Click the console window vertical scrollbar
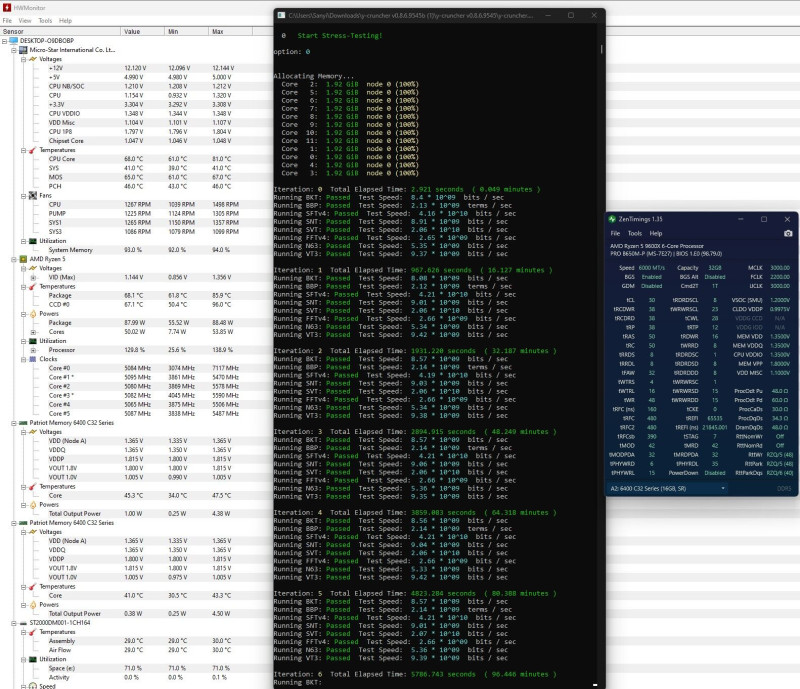Viewport: 800px width, 689px height. point(602,49)
